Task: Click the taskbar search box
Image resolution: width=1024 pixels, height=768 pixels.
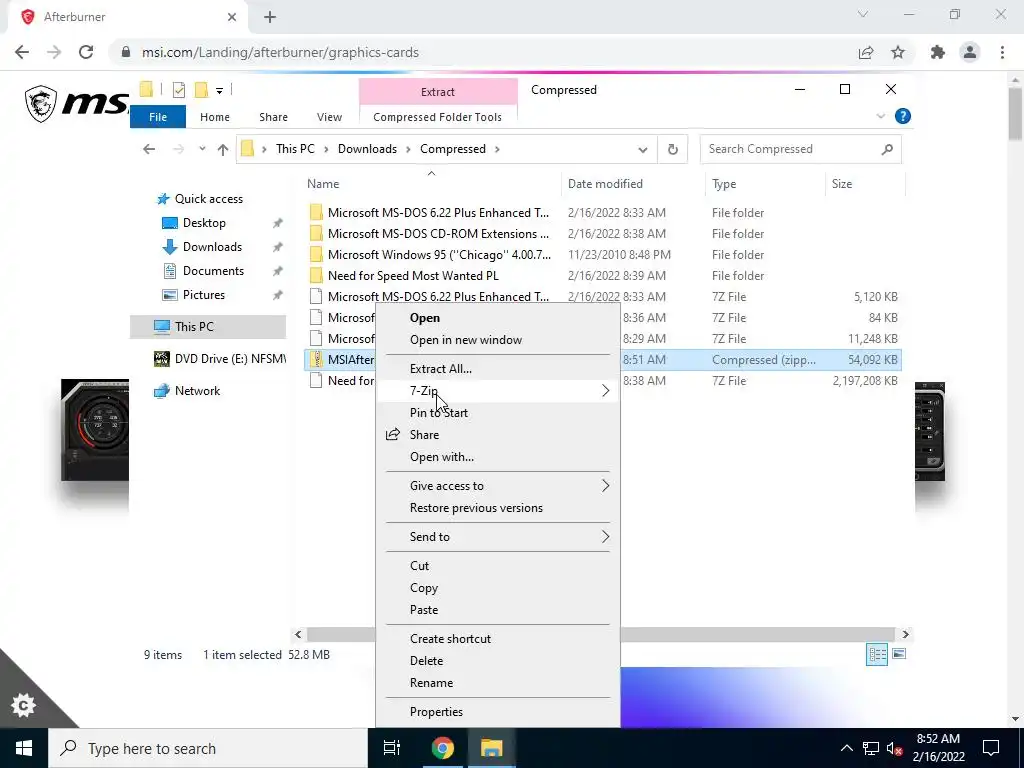Action: point(208,748)
